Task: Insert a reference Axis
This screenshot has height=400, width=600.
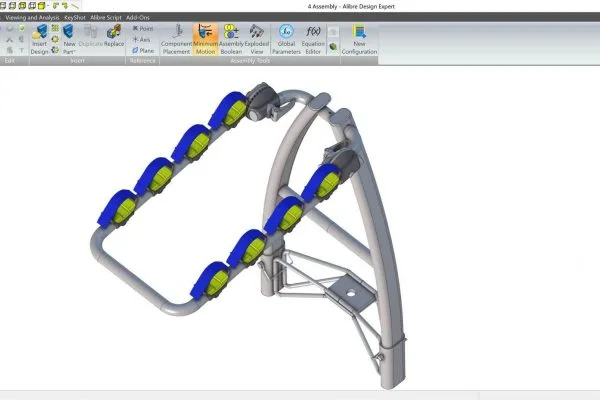Action: 141,39
